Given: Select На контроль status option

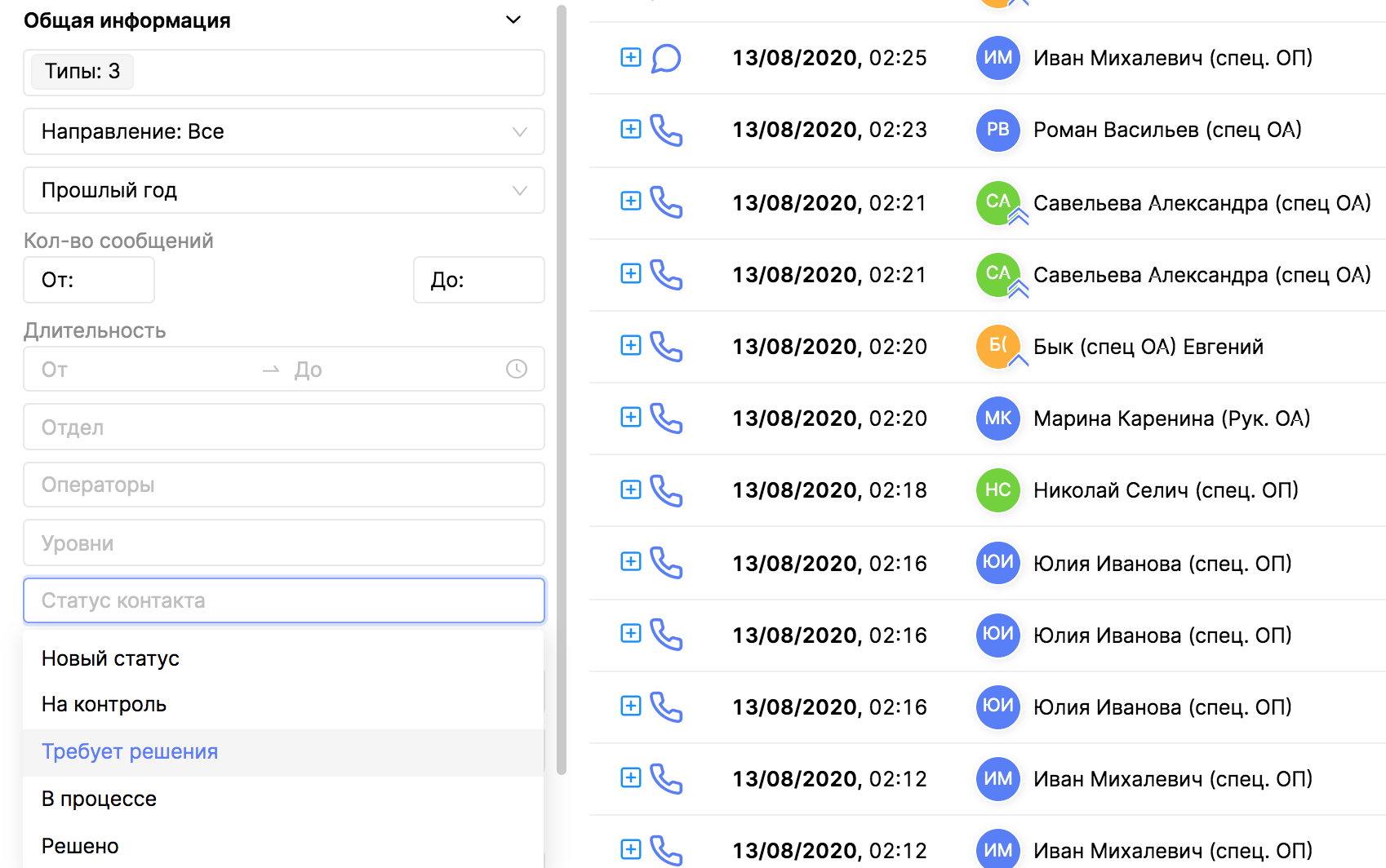Looking at the screenshot, I should (x=104, y=704).
